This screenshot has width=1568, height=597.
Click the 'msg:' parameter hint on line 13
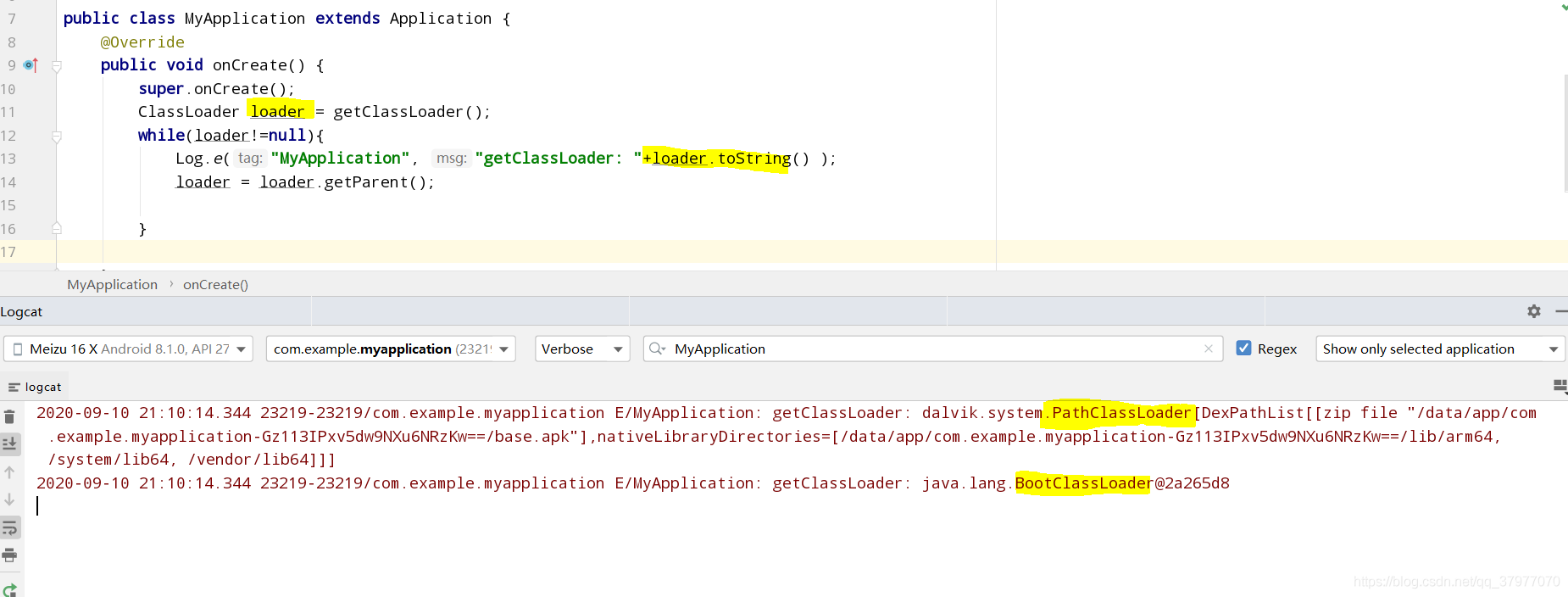(452, 159)
